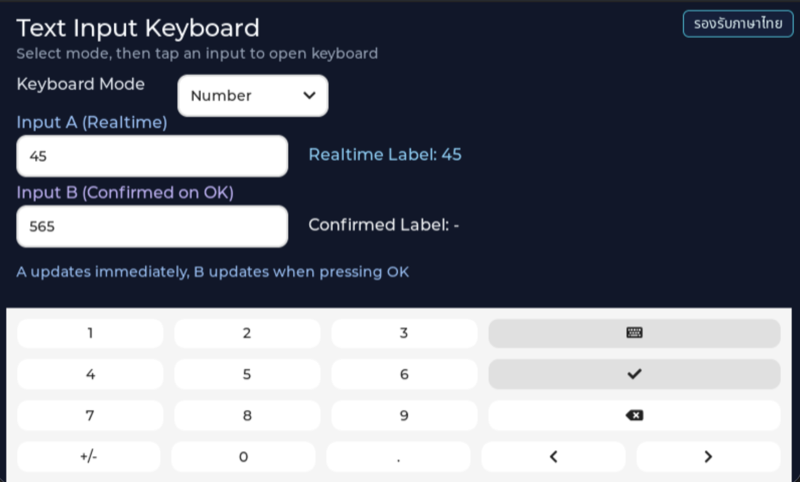The image size is (800, 482).
Task: Tap the number 1 key
Action: [x=90, y=333]
